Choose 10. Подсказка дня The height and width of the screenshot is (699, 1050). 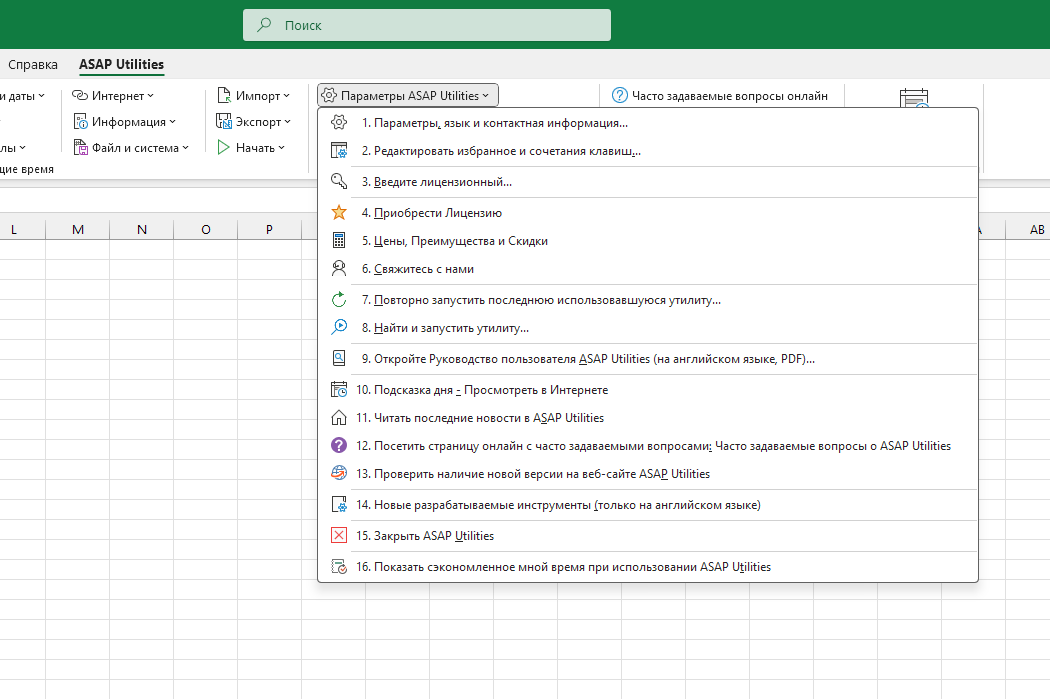[x=648, y=390]
